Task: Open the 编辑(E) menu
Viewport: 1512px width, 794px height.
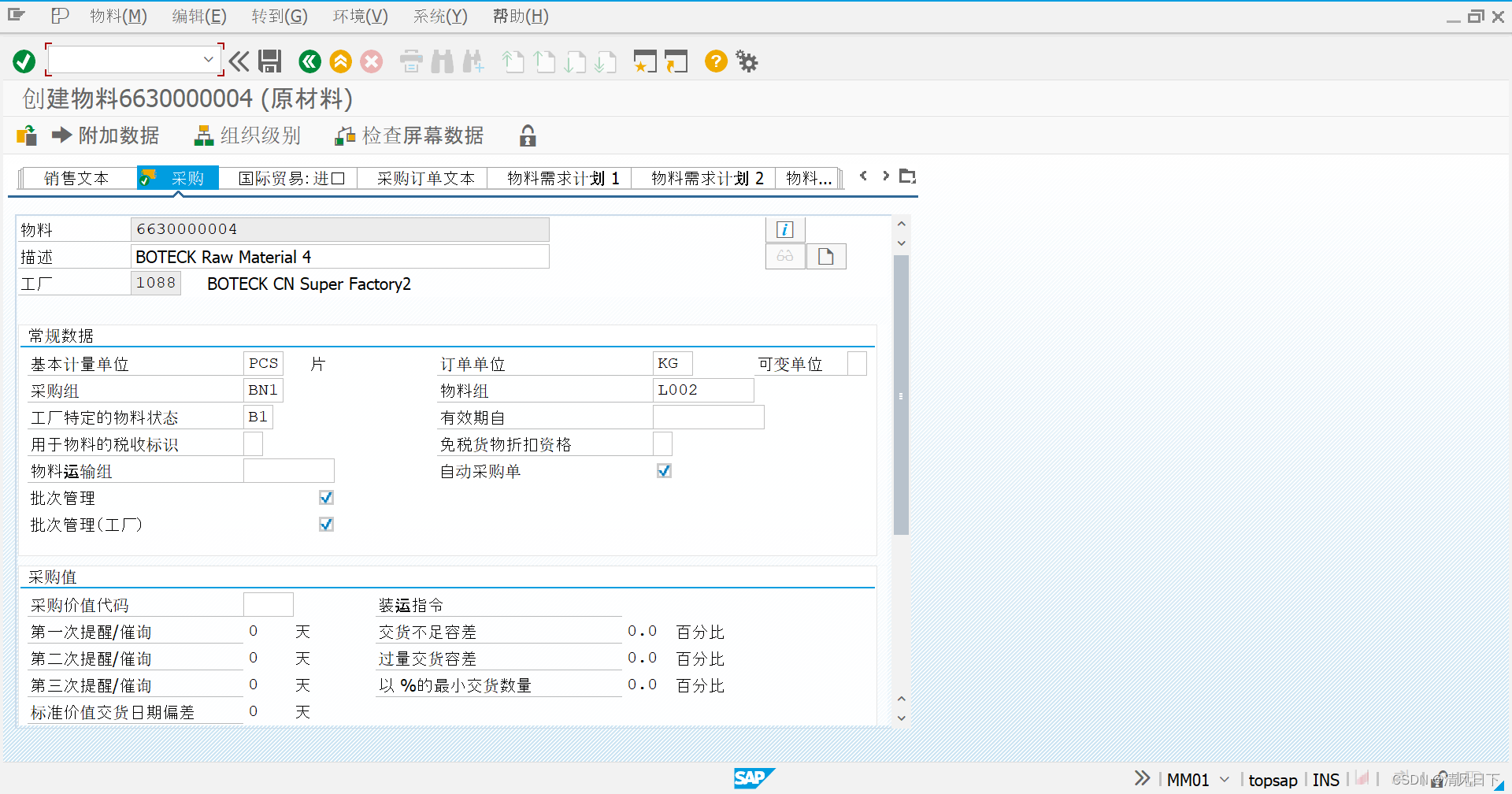Action: click(x=199, y=16)
